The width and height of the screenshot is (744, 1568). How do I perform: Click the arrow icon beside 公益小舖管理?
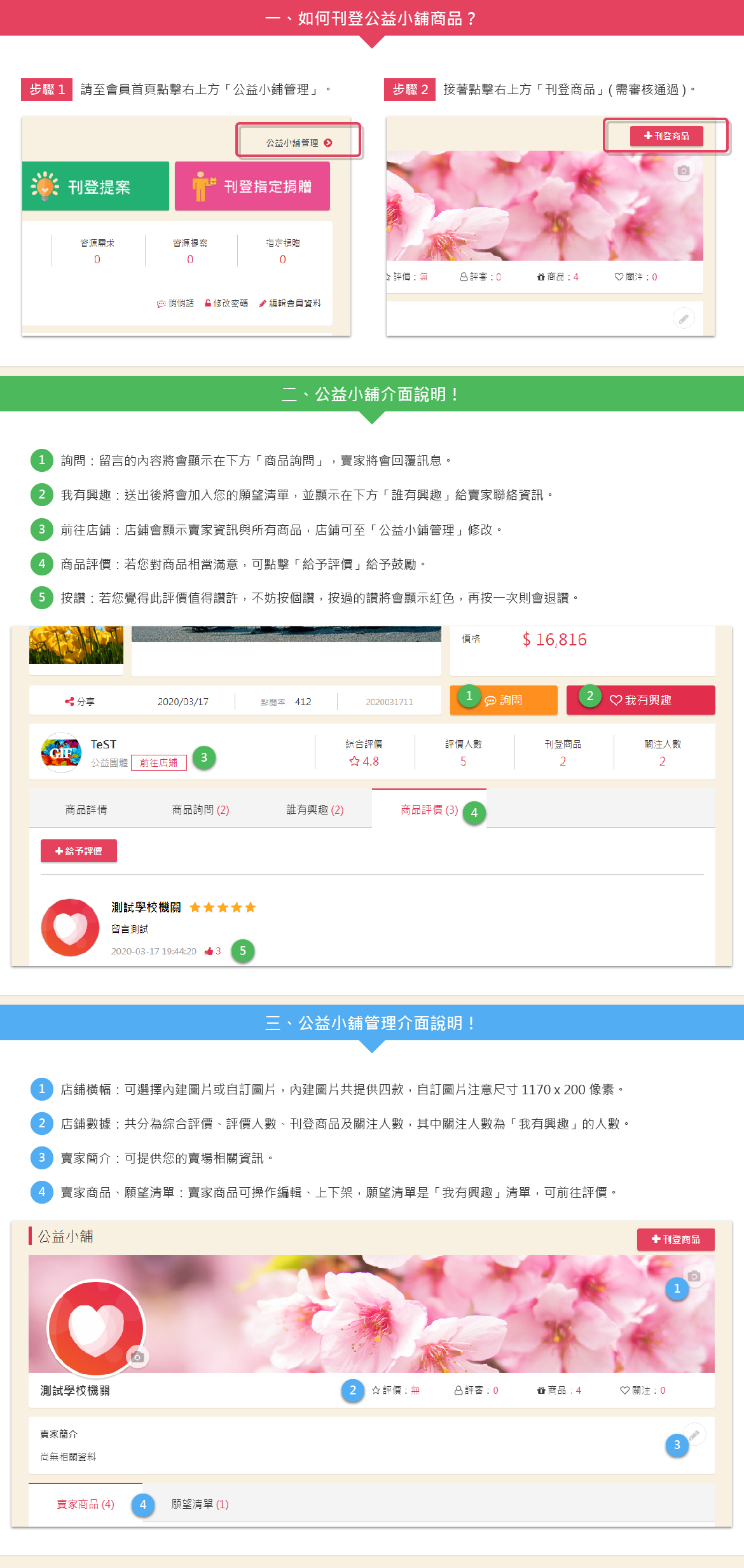coord(328,143)
